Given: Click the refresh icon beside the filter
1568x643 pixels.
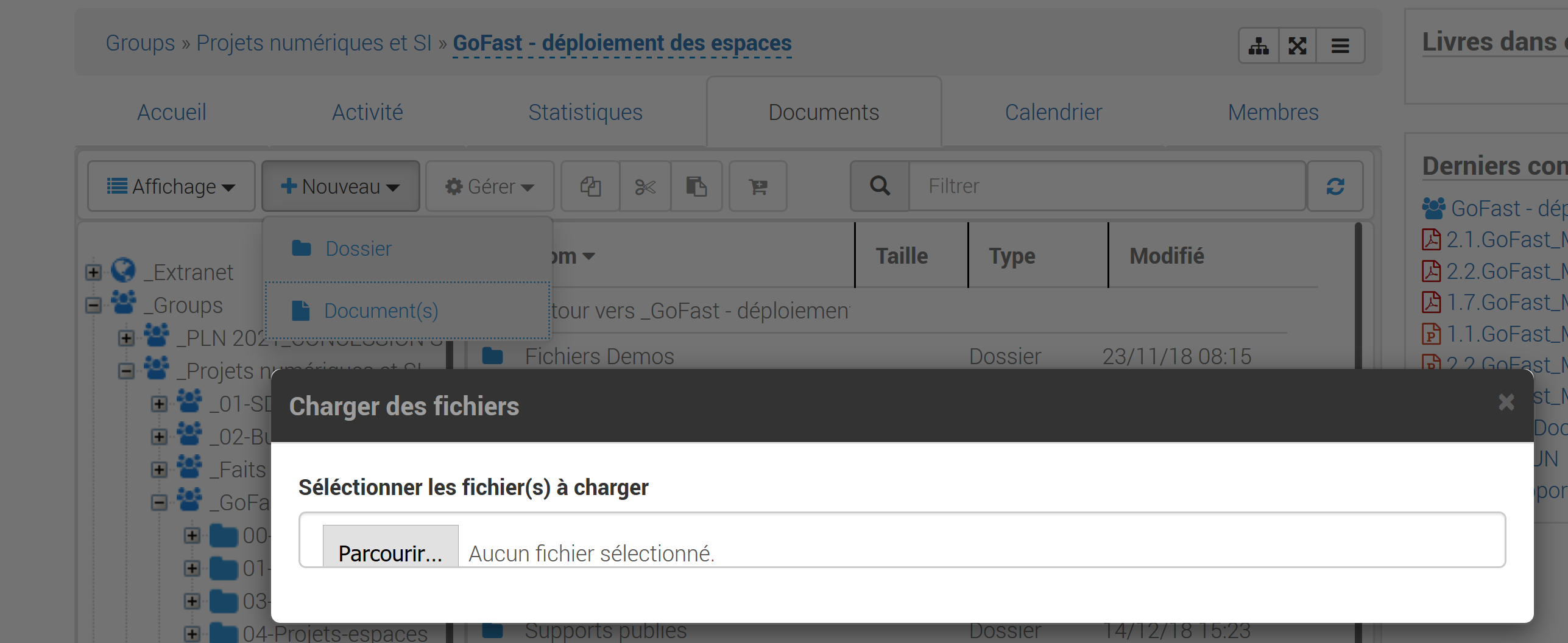Looking at the screenshot, I should [x=1335, y=186].
